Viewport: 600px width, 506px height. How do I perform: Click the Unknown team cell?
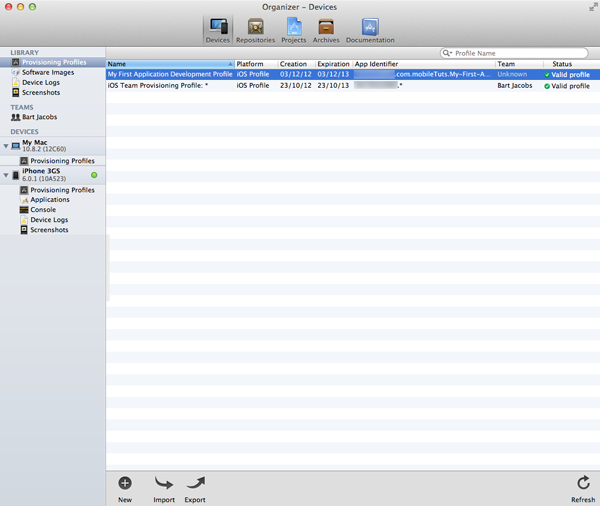click(x=512, y=74)
